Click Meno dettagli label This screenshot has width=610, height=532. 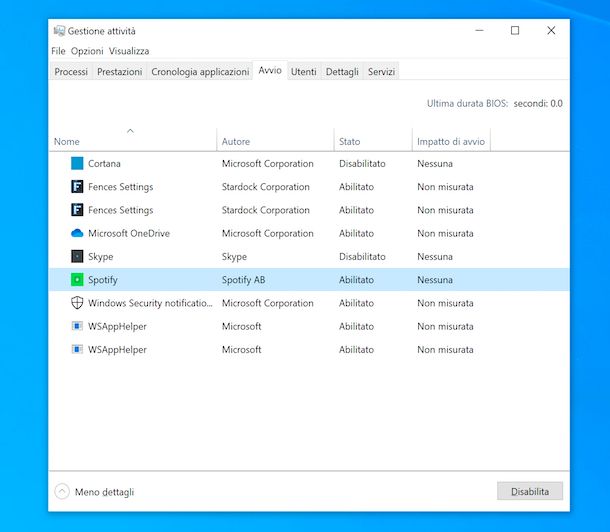click(104, 492)
